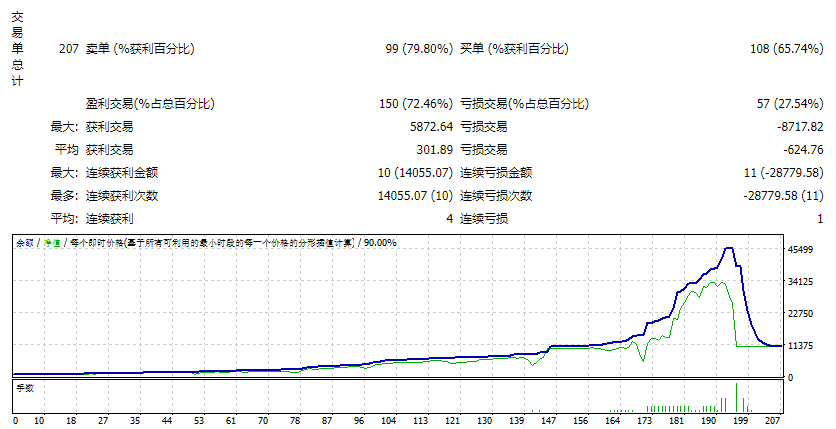Select the 亏损交易(%占总百分比) label
836x429 pixels.
coord(525,104)
